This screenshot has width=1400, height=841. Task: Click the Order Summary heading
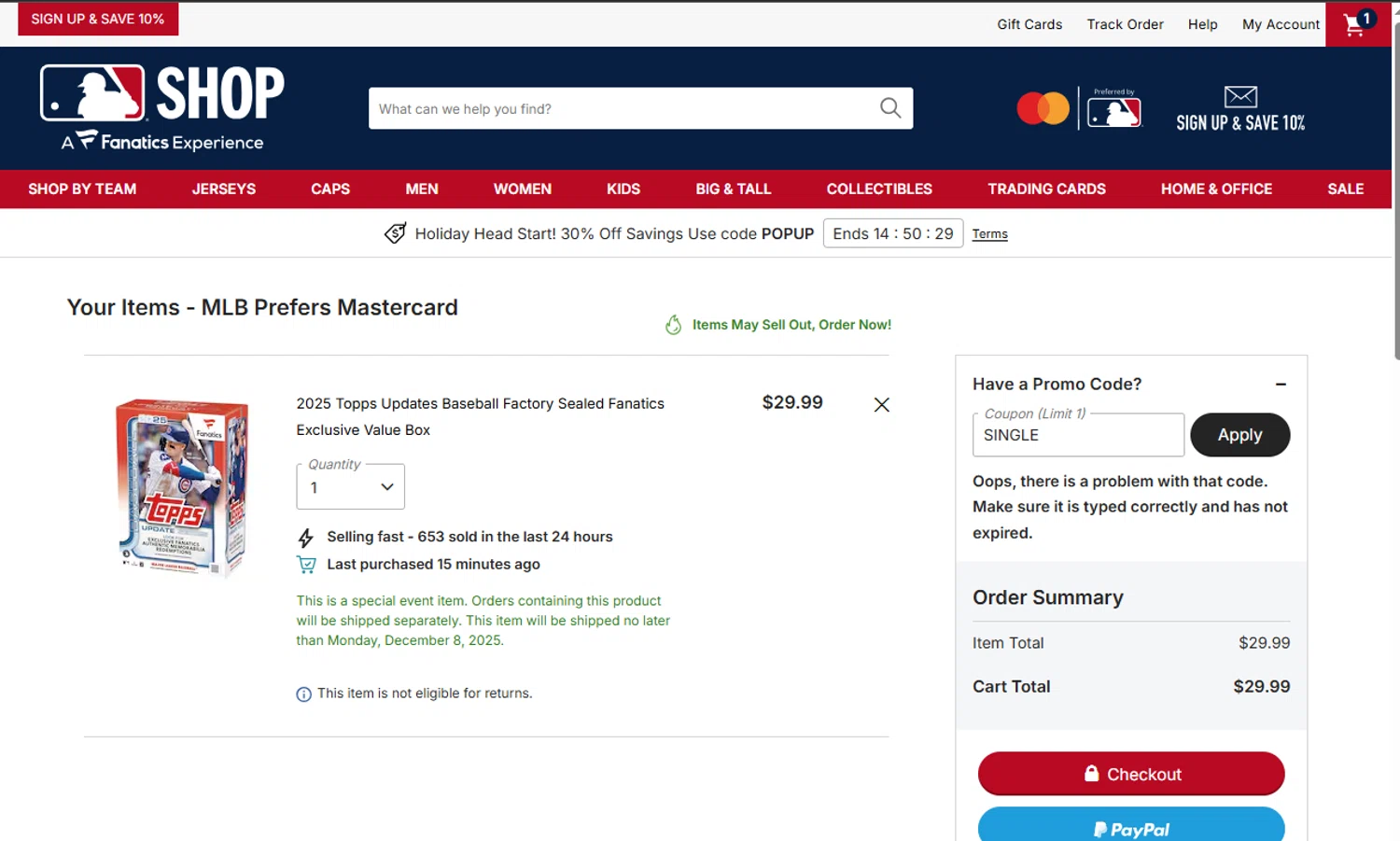[1048, 597]
